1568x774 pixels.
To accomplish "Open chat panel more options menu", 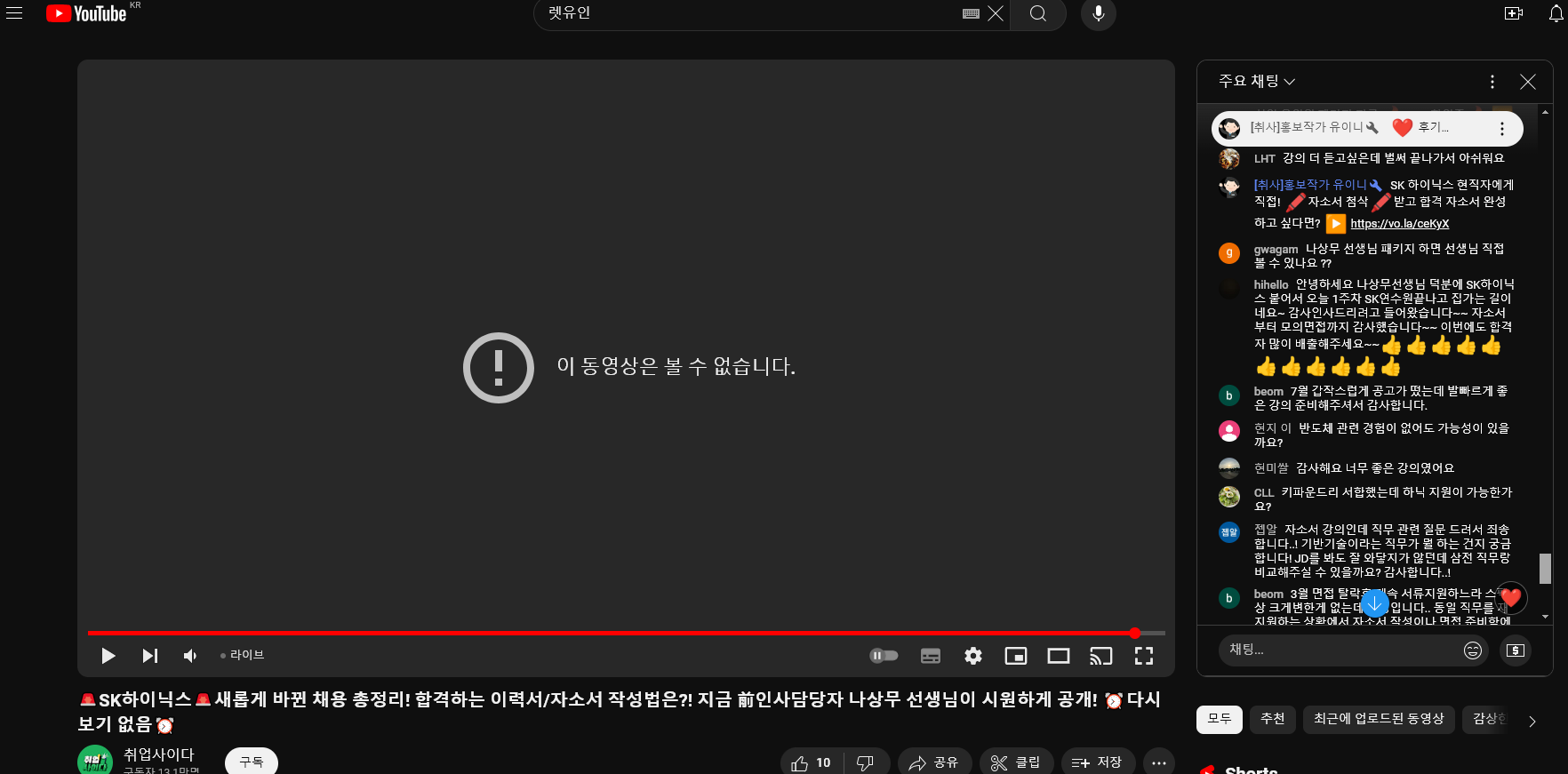I will [1492, 82].
